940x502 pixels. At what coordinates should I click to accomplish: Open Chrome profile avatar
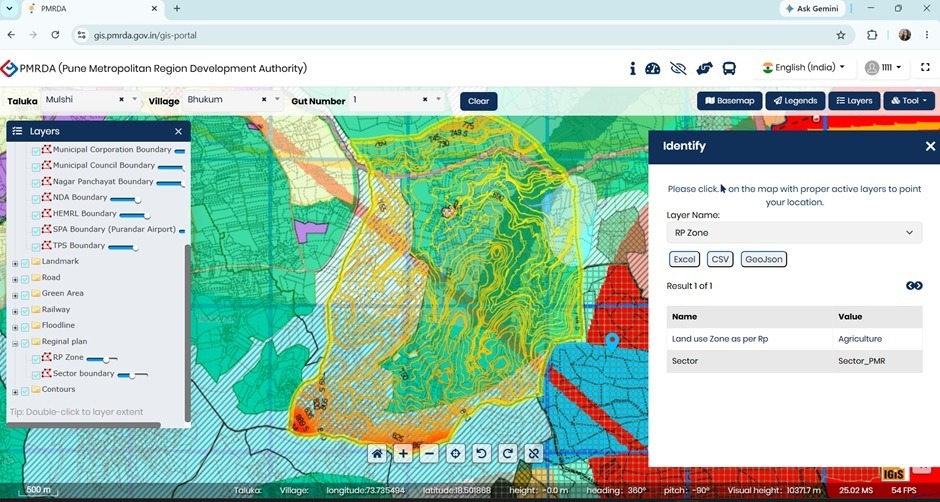[x=905, y=35]
